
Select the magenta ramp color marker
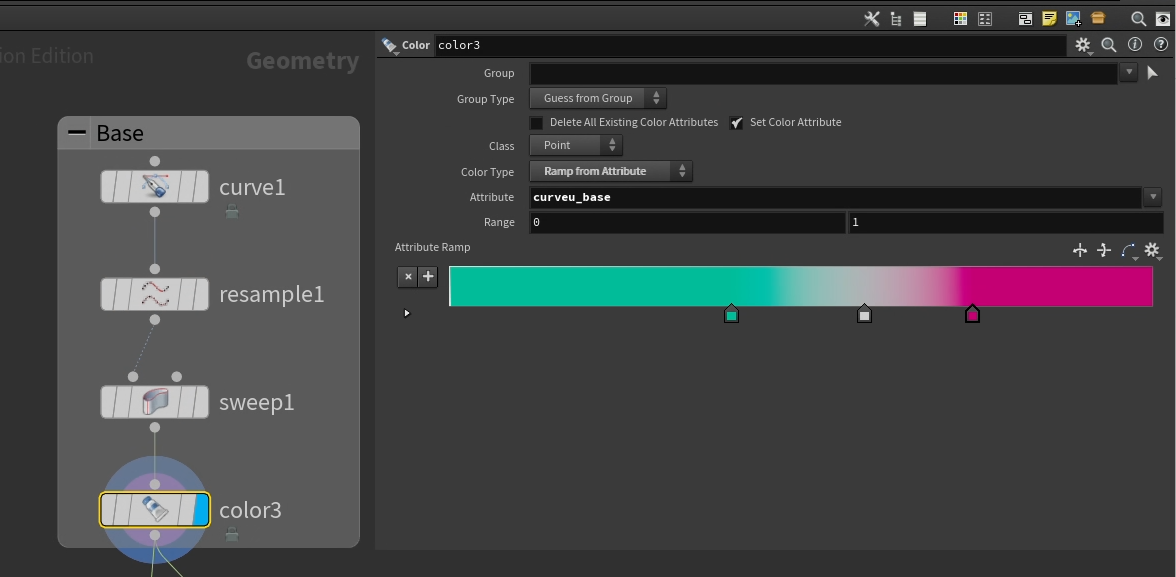pos(972,315)
